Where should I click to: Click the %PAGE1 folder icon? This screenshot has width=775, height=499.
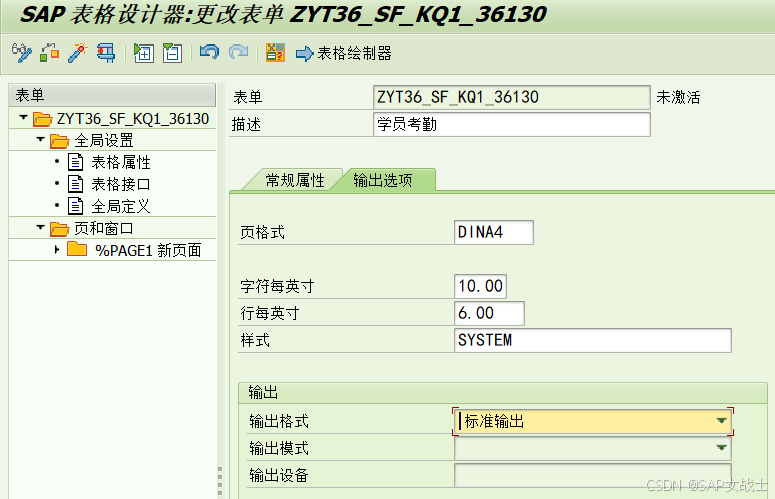(x=77, y=249)
